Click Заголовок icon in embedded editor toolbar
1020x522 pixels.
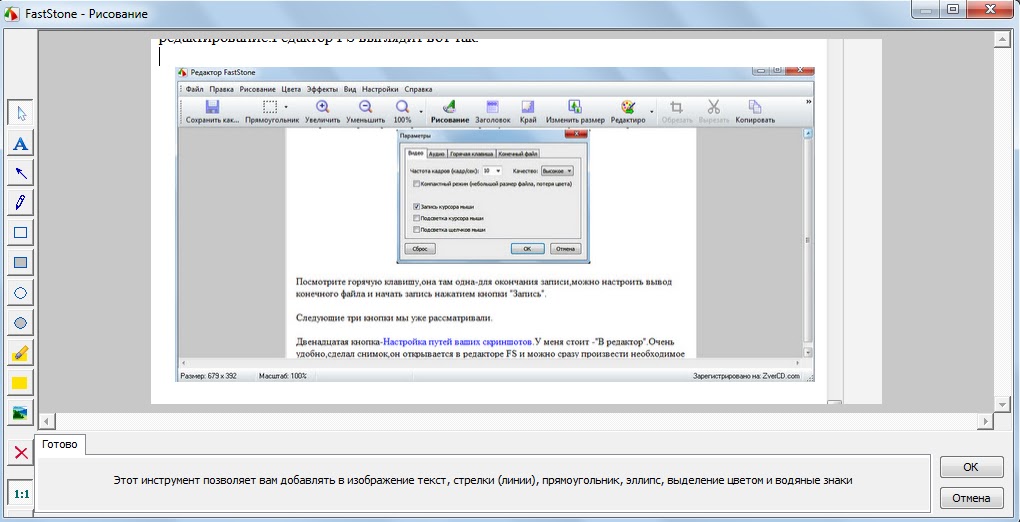pos(493,112)
